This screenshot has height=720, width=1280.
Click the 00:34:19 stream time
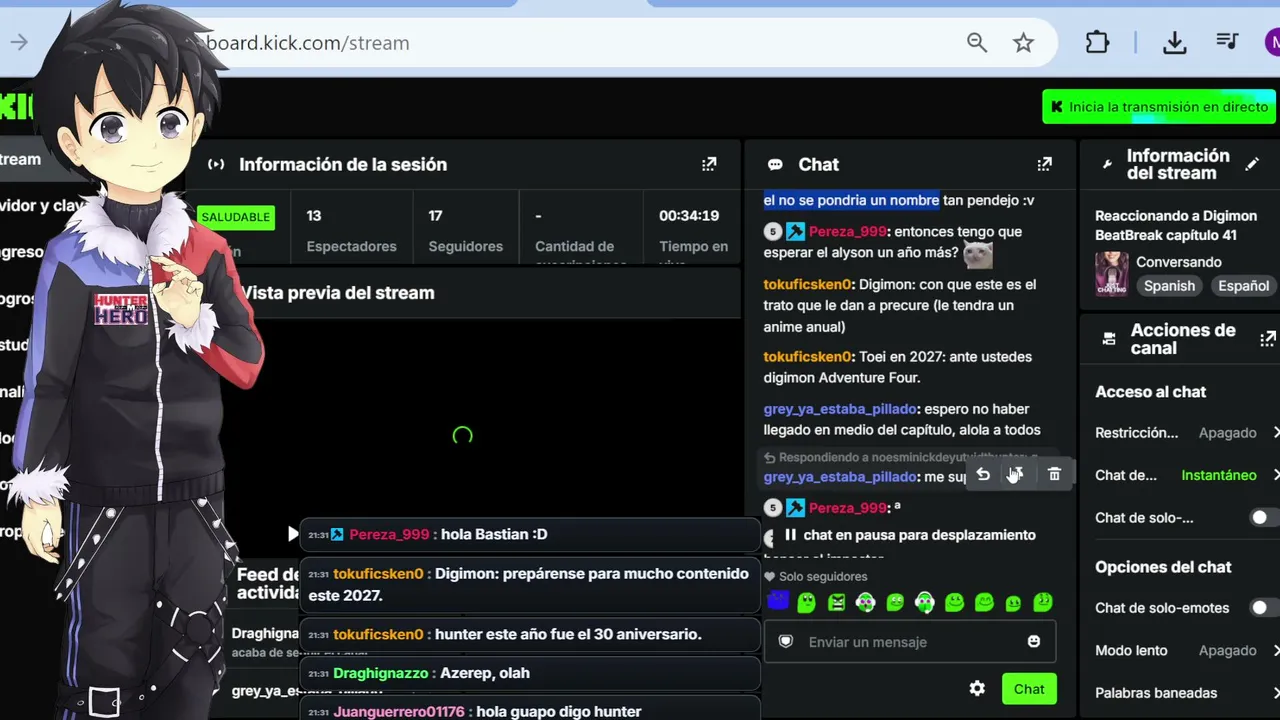coord(689,215)
